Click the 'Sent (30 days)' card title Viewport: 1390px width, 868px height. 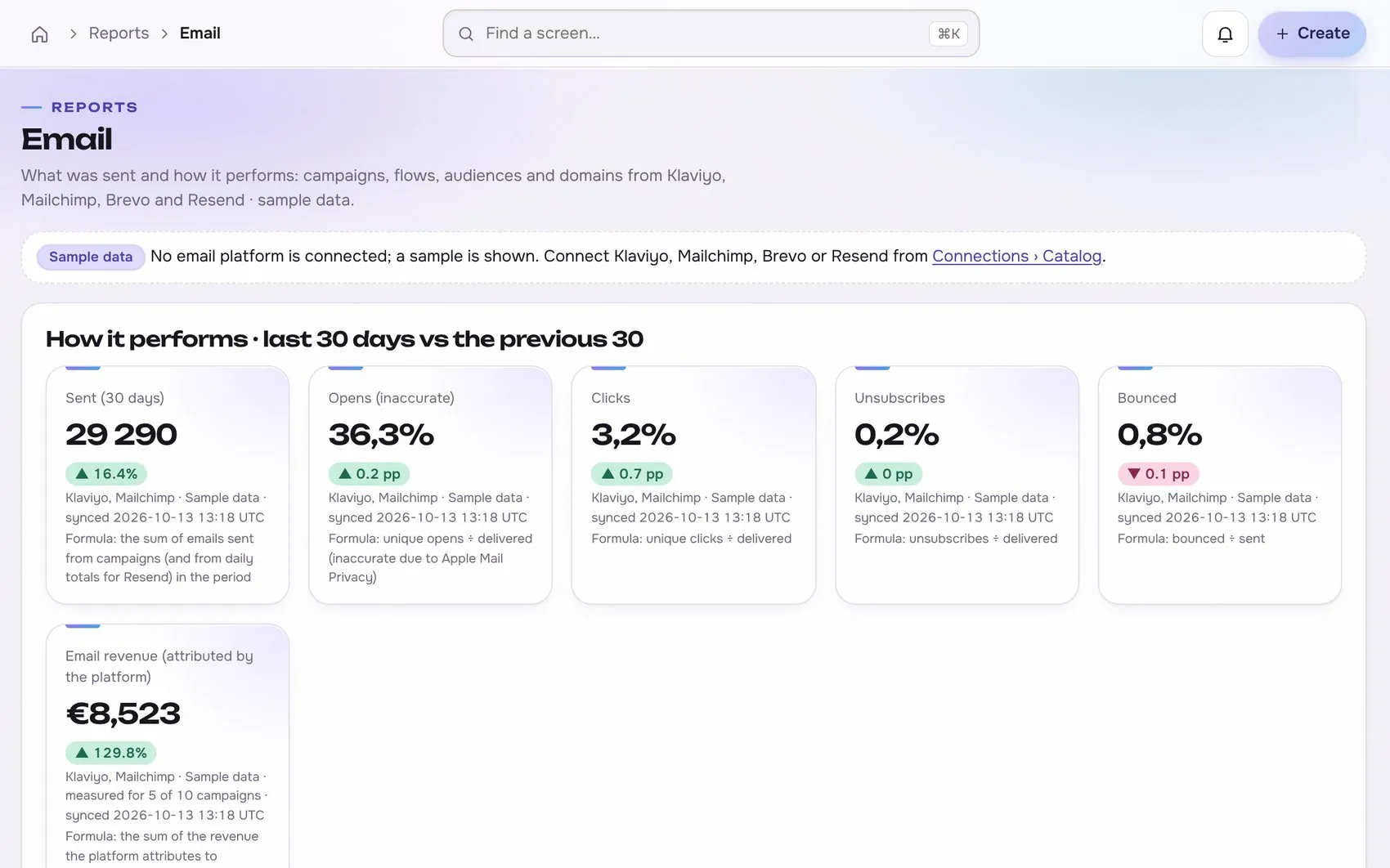(x=114, y=398)
